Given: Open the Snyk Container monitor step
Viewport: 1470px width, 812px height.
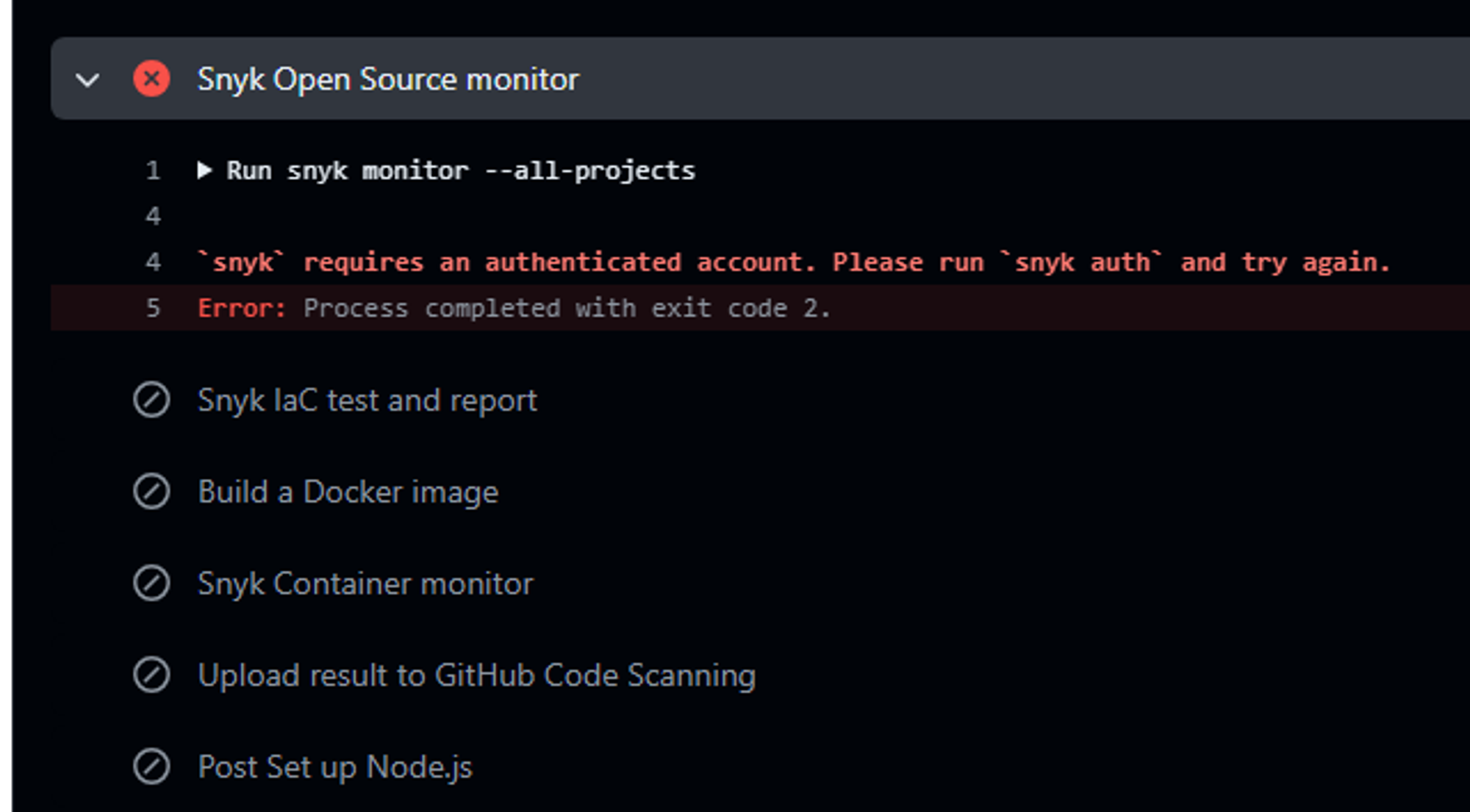Looking at the screenshot, I should (x=365, y=583).
